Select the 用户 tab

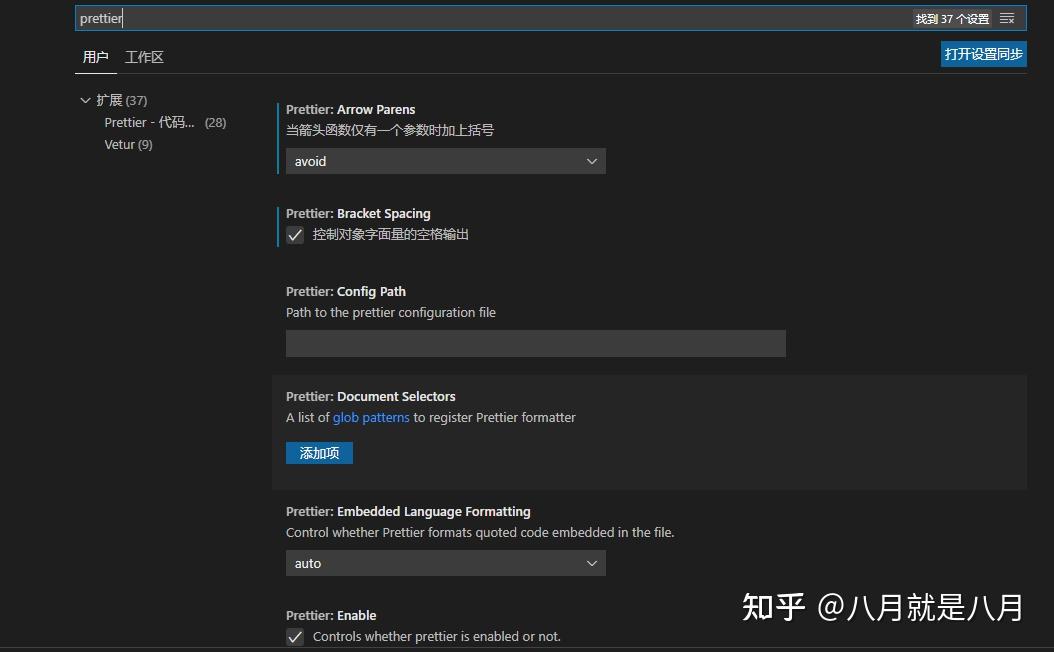[x=95, y=57]
